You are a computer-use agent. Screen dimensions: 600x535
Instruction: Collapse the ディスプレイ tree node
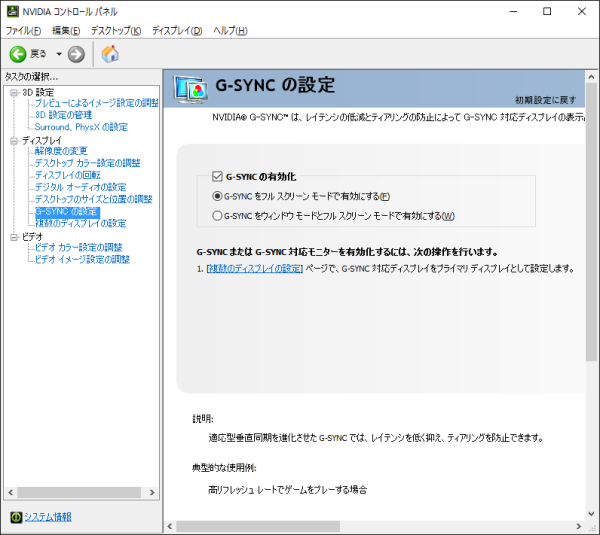pyautogui.click(x=14, y=141)
